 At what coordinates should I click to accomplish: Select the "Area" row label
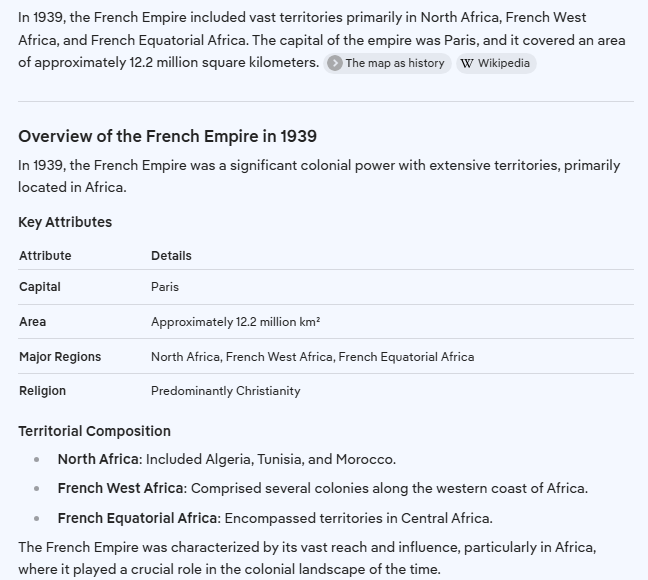(32, 322)
